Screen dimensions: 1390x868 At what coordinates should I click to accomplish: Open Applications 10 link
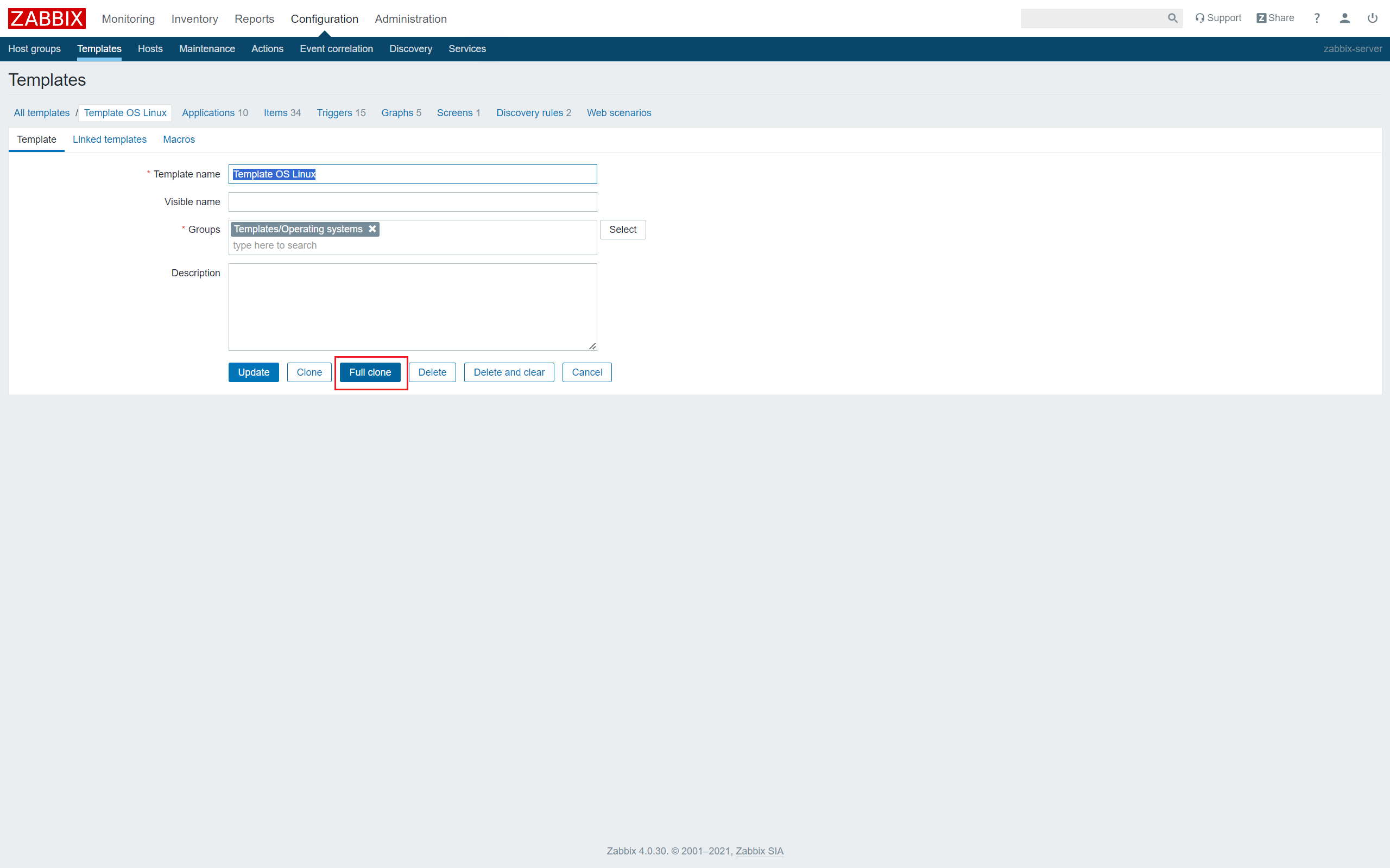214,113
